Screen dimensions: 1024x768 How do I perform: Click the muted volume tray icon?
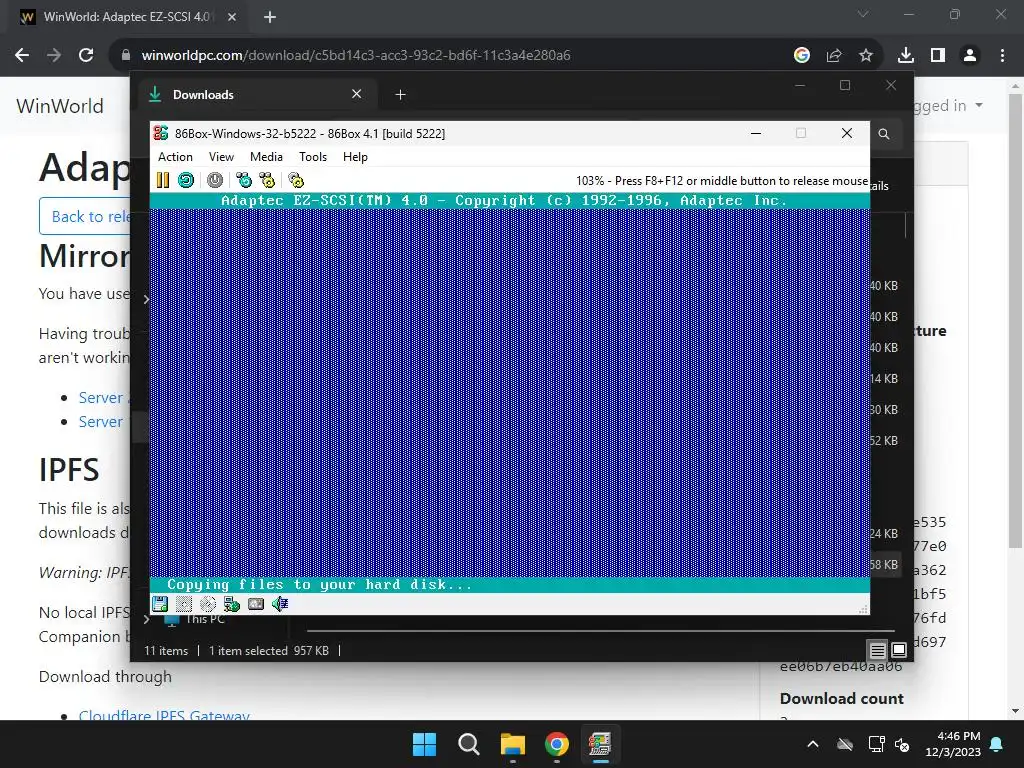pyautogui.click(x=903, y=744)
